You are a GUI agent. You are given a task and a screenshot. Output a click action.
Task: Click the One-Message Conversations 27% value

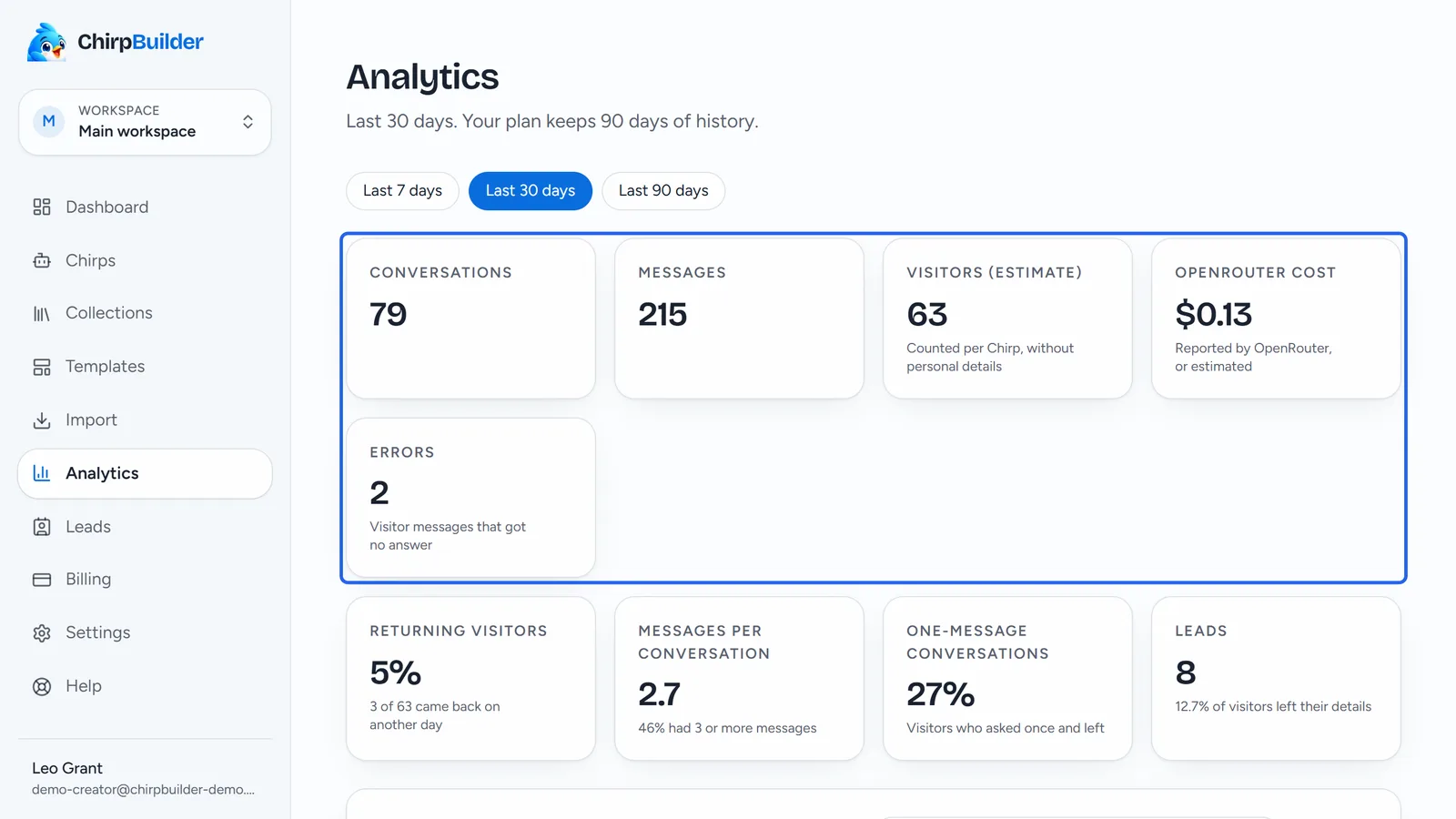tap(940, 695)
